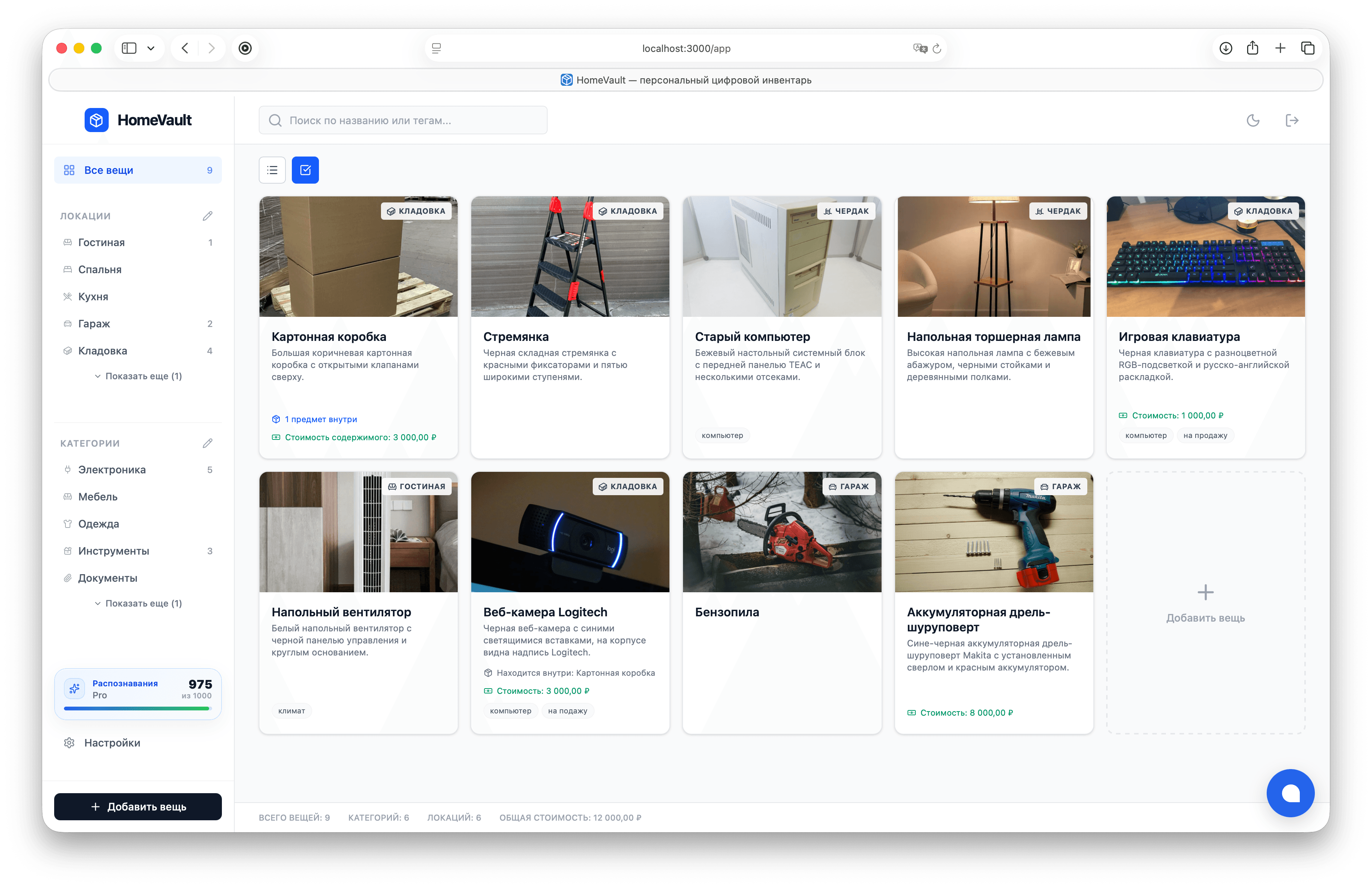Open the Напольная торшерная лампа photo
Viewport: 1372px width, 888px height.
click(993, 257)
